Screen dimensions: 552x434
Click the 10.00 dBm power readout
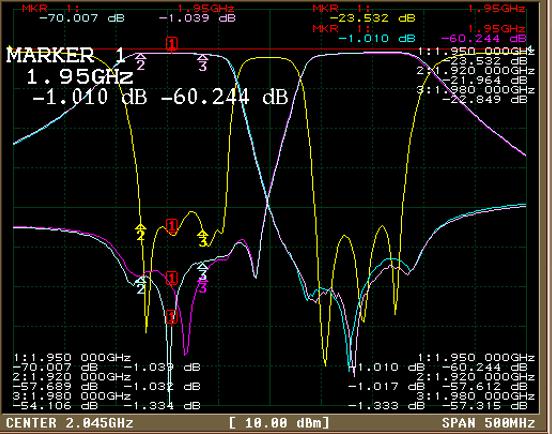[280, 423]
